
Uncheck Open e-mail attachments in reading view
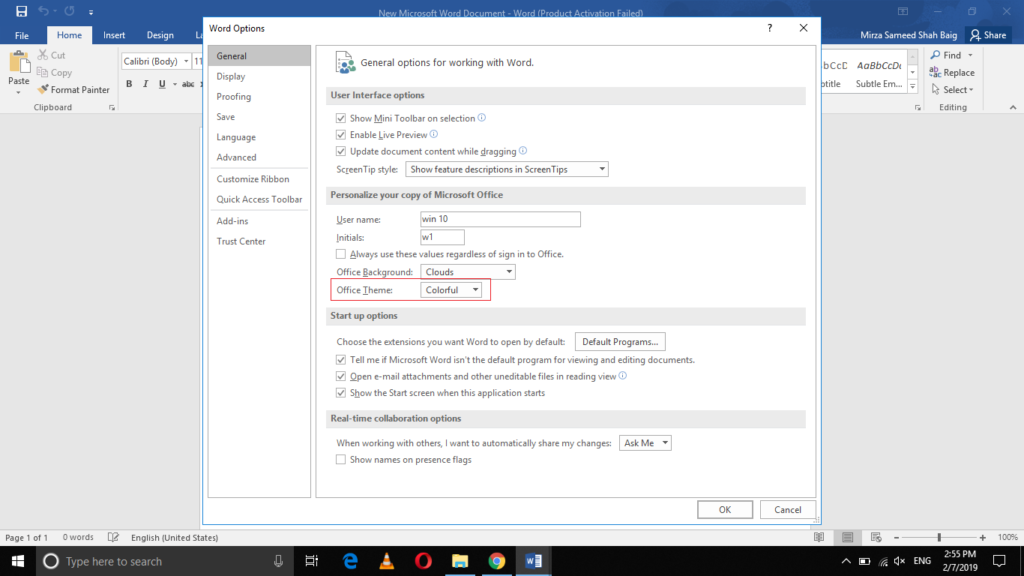pyautogui.click(x=341, y=376)
